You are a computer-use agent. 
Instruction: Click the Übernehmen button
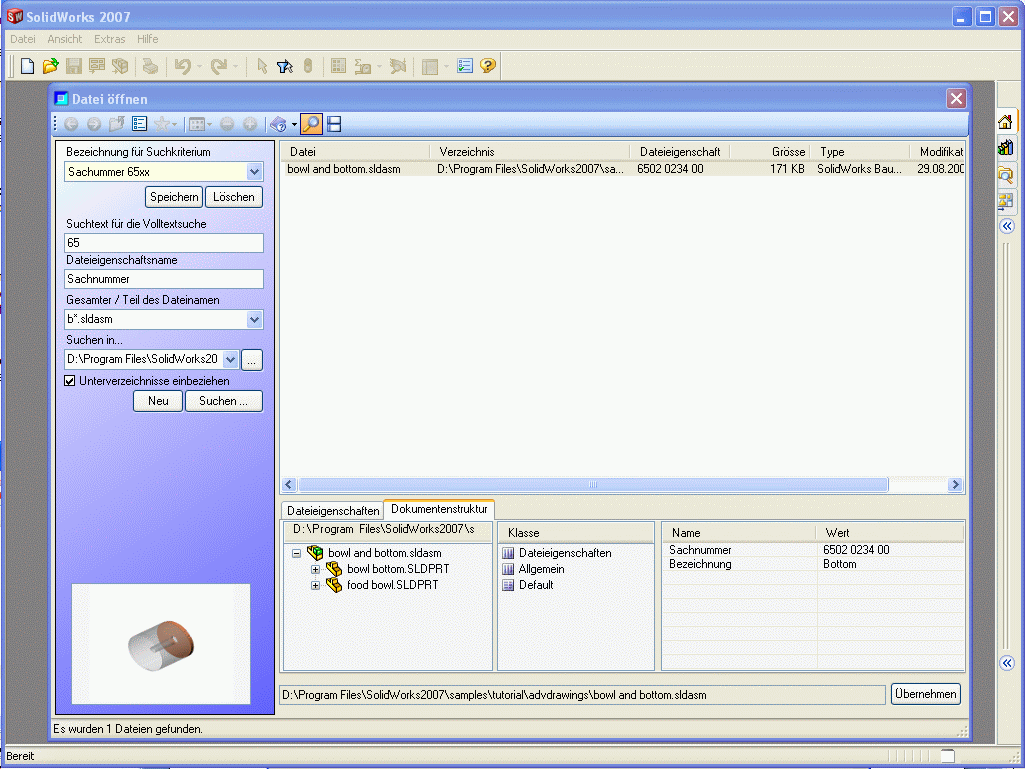point(925,694)
